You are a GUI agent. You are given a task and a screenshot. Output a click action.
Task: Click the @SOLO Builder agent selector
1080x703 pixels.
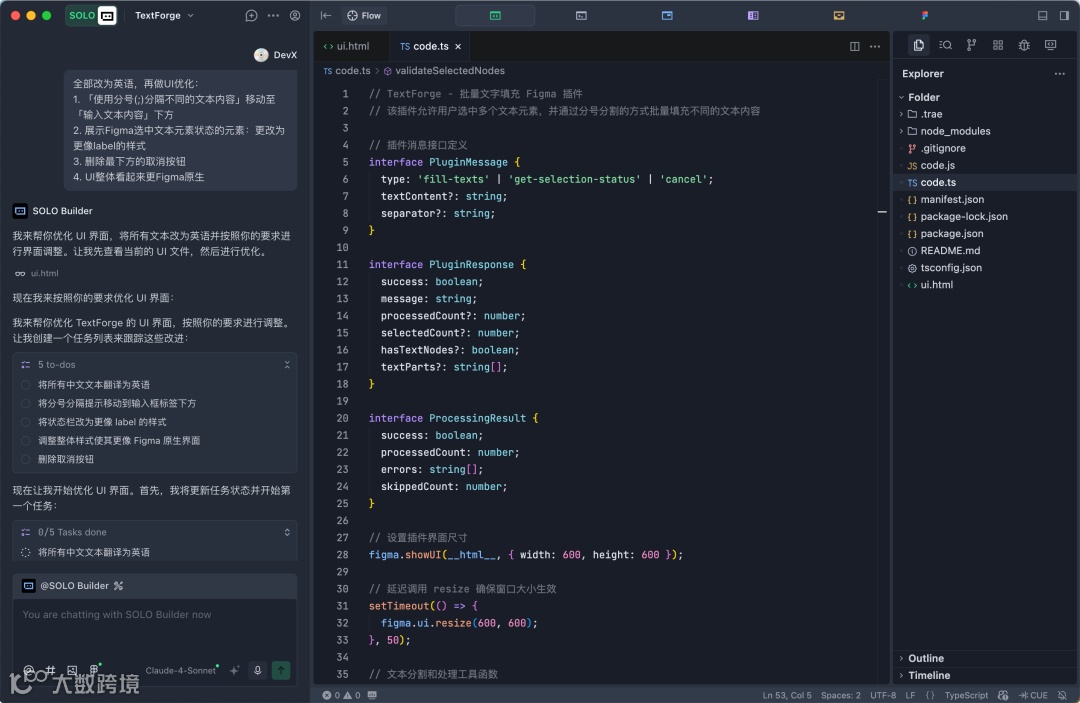tap(72, 586)
